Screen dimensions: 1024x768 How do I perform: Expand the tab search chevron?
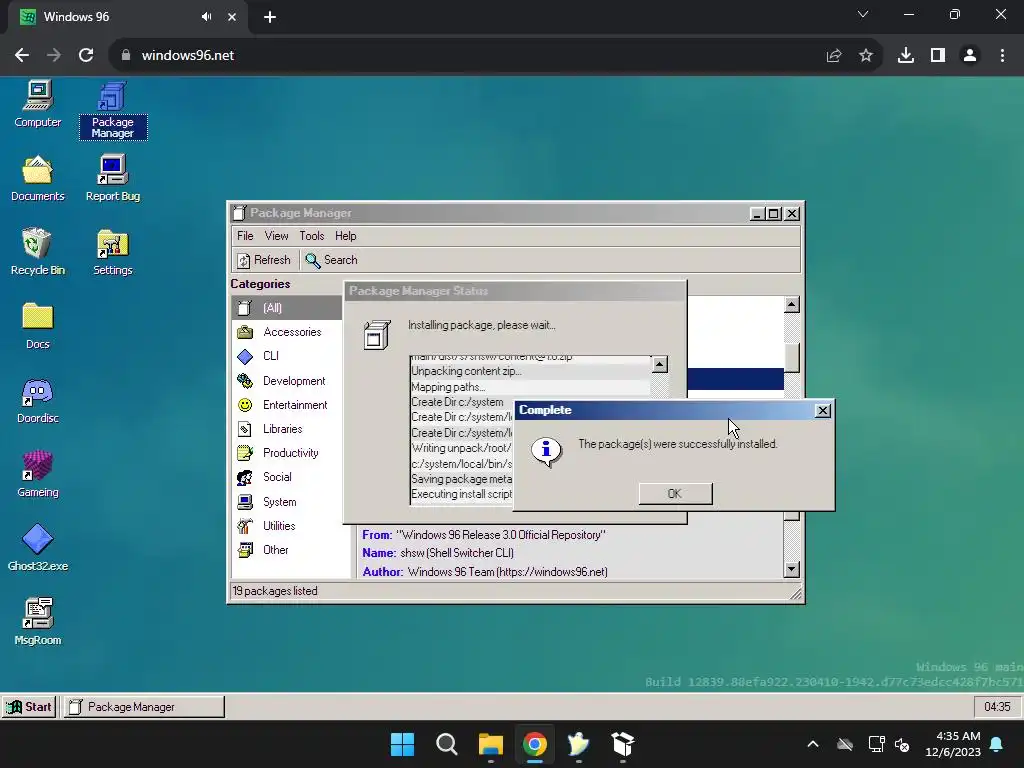tap(863, 14)
